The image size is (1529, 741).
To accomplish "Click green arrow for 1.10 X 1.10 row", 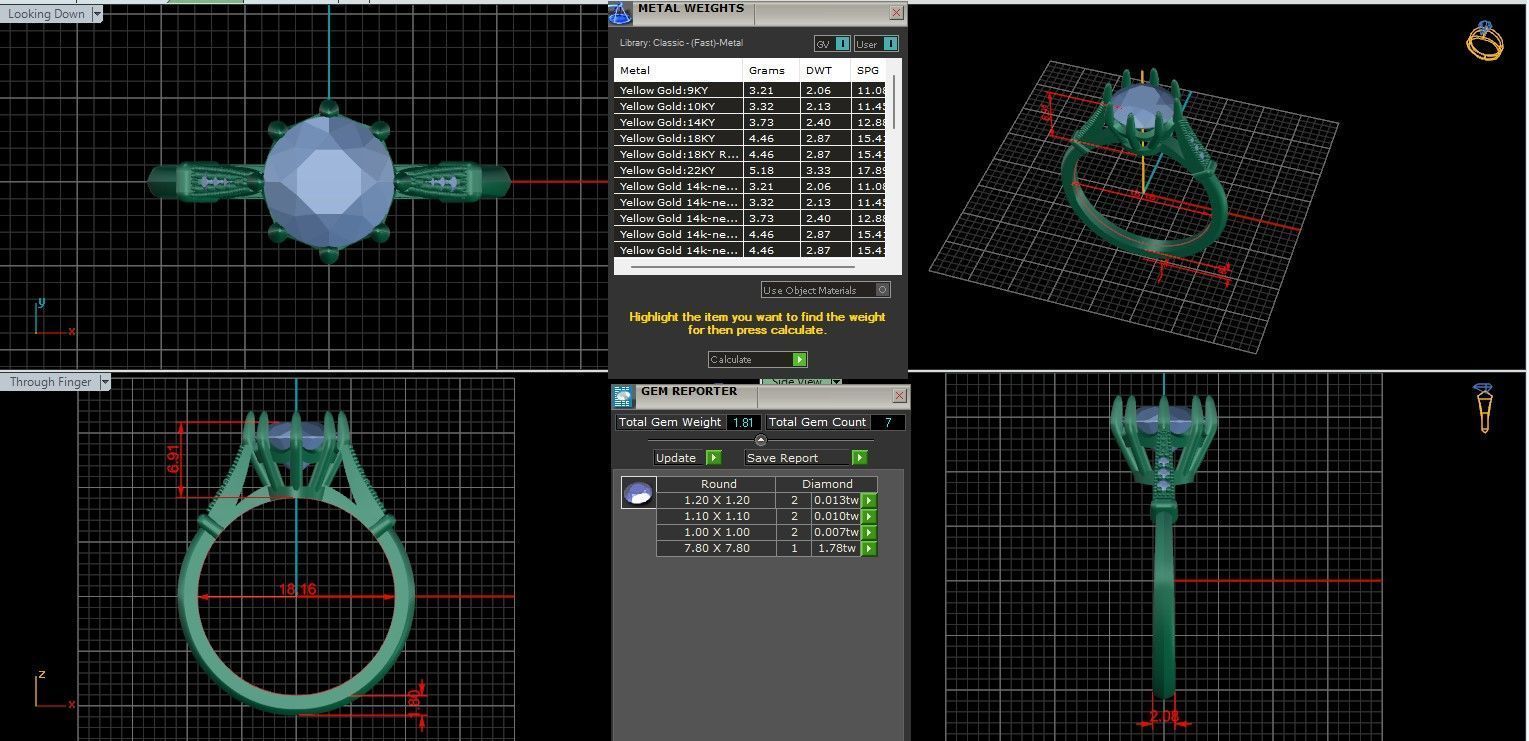I will [869, 517].
